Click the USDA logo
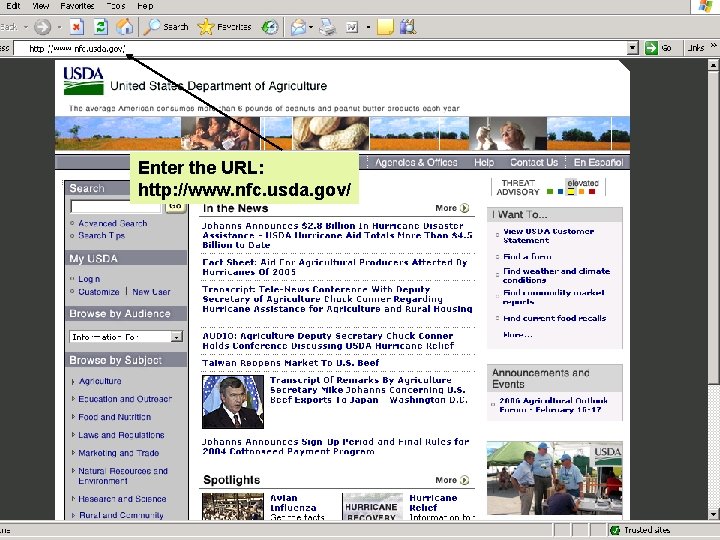The height and width of the screenshot is (540, 720). pyautogui.click(x=84, y=80)
